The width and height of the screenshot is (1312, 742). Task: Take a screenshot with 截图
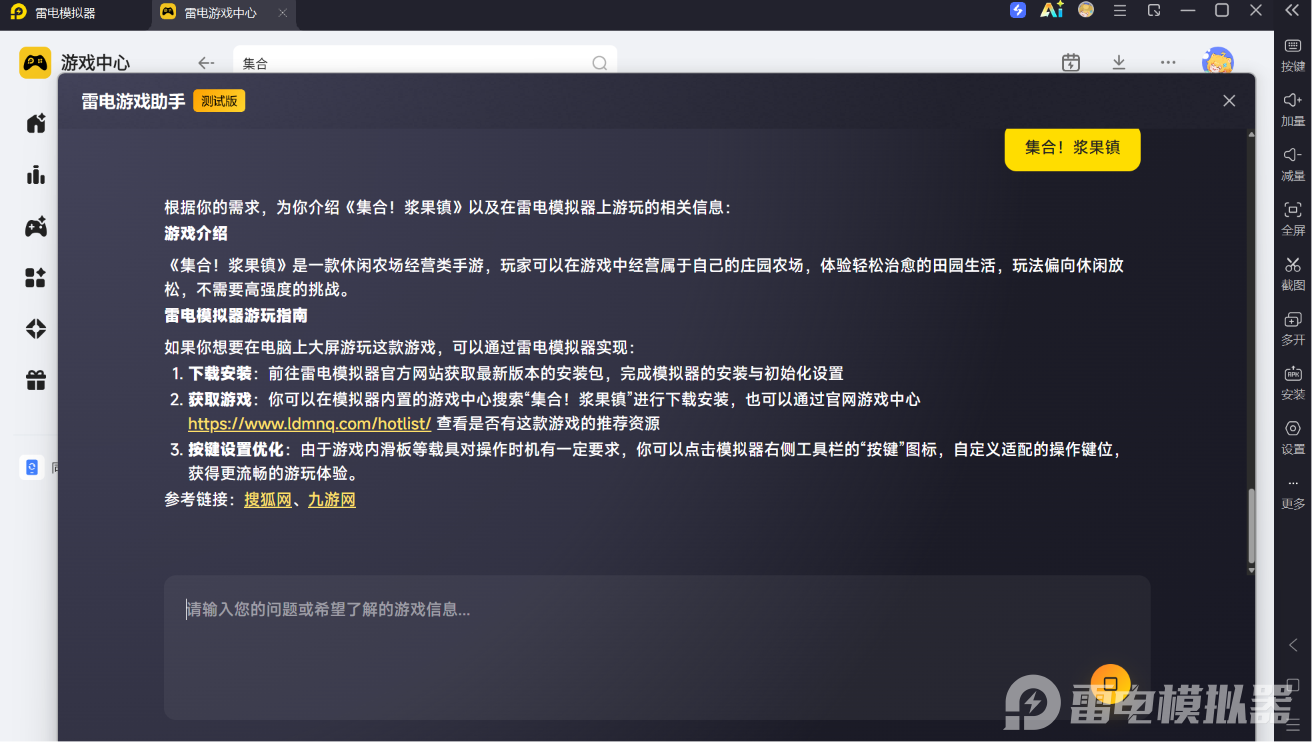point(1293,273)
